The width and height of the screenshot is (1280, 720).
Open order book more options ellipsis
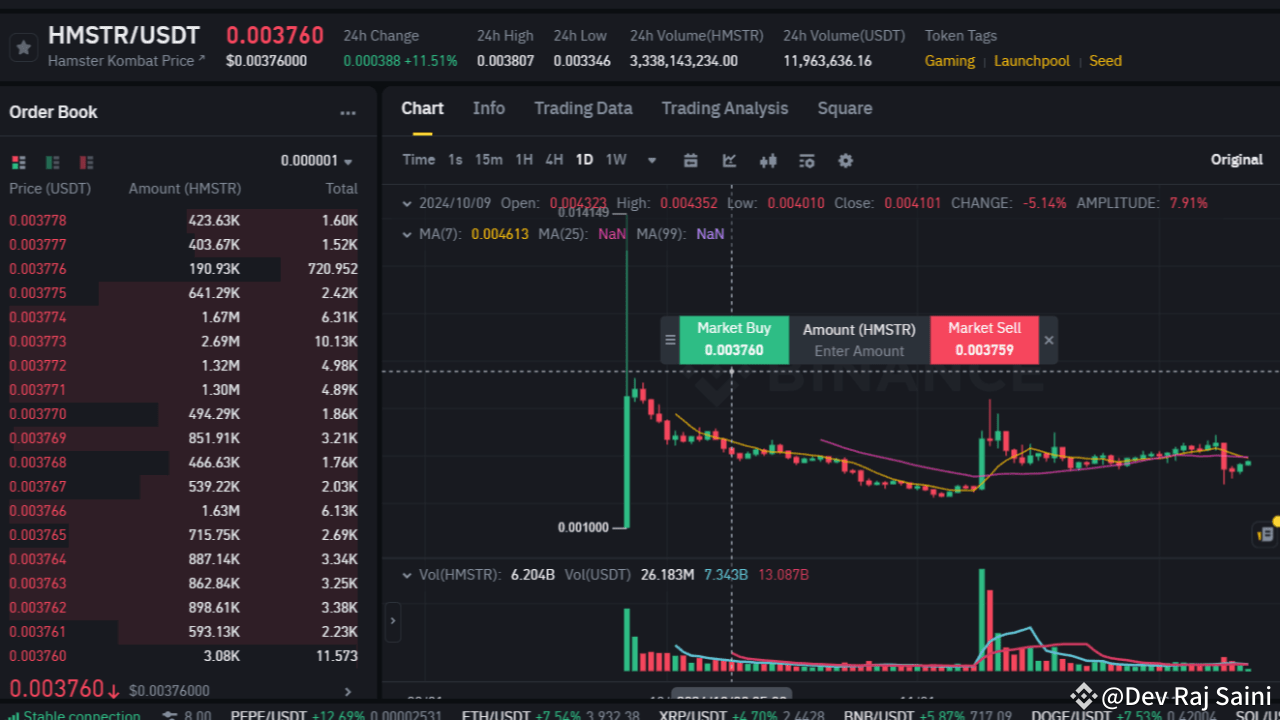[x=348, y=113]
